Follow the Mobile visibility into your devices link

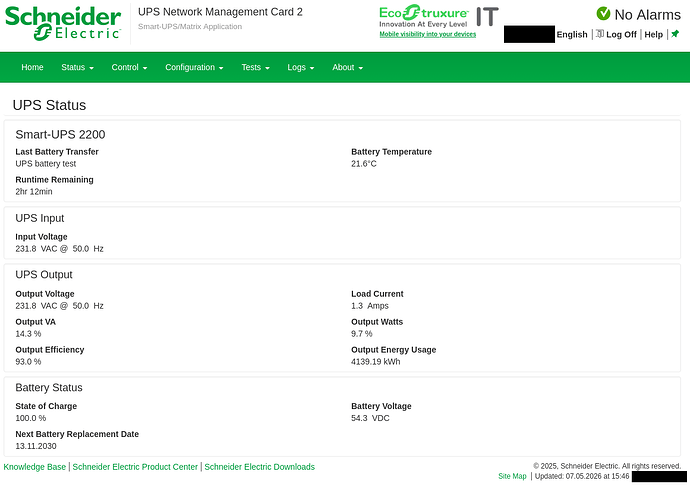(428, 34)
